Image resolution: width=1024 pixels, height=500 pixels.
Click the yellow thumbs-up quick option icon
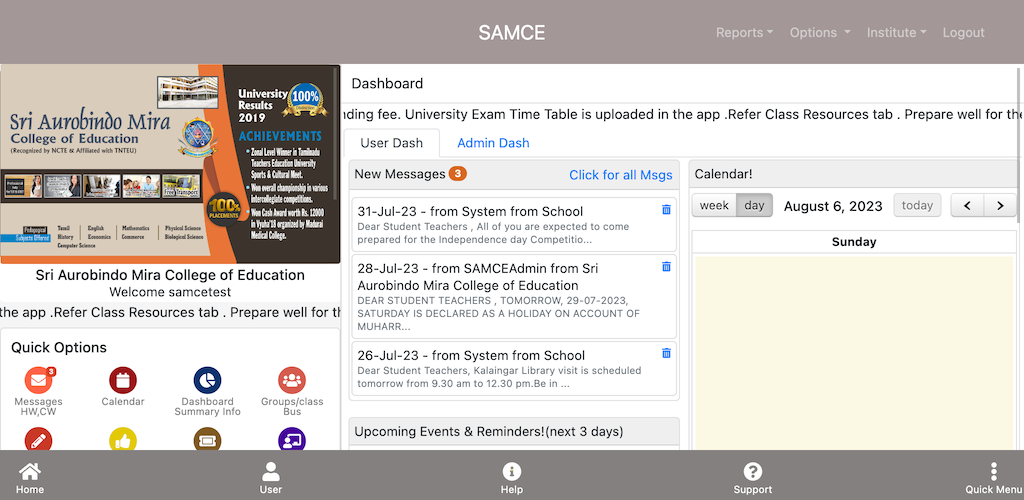click(x=123, y=439)
